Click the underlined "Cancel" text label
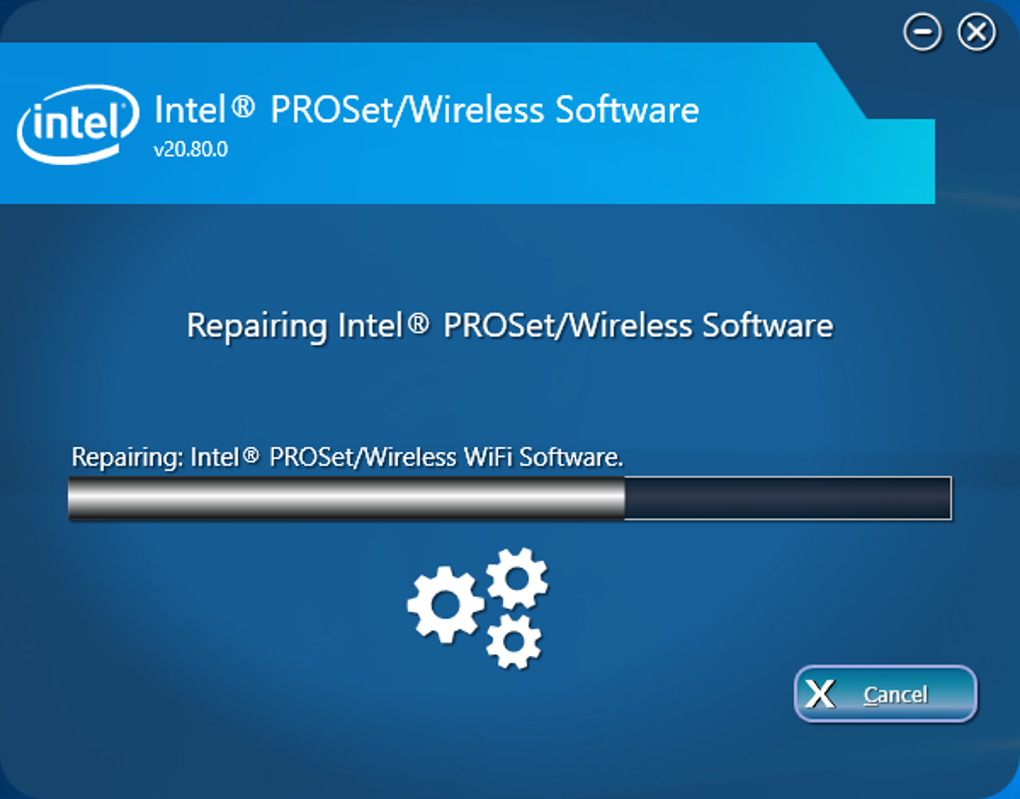 [x=895, y=695]
